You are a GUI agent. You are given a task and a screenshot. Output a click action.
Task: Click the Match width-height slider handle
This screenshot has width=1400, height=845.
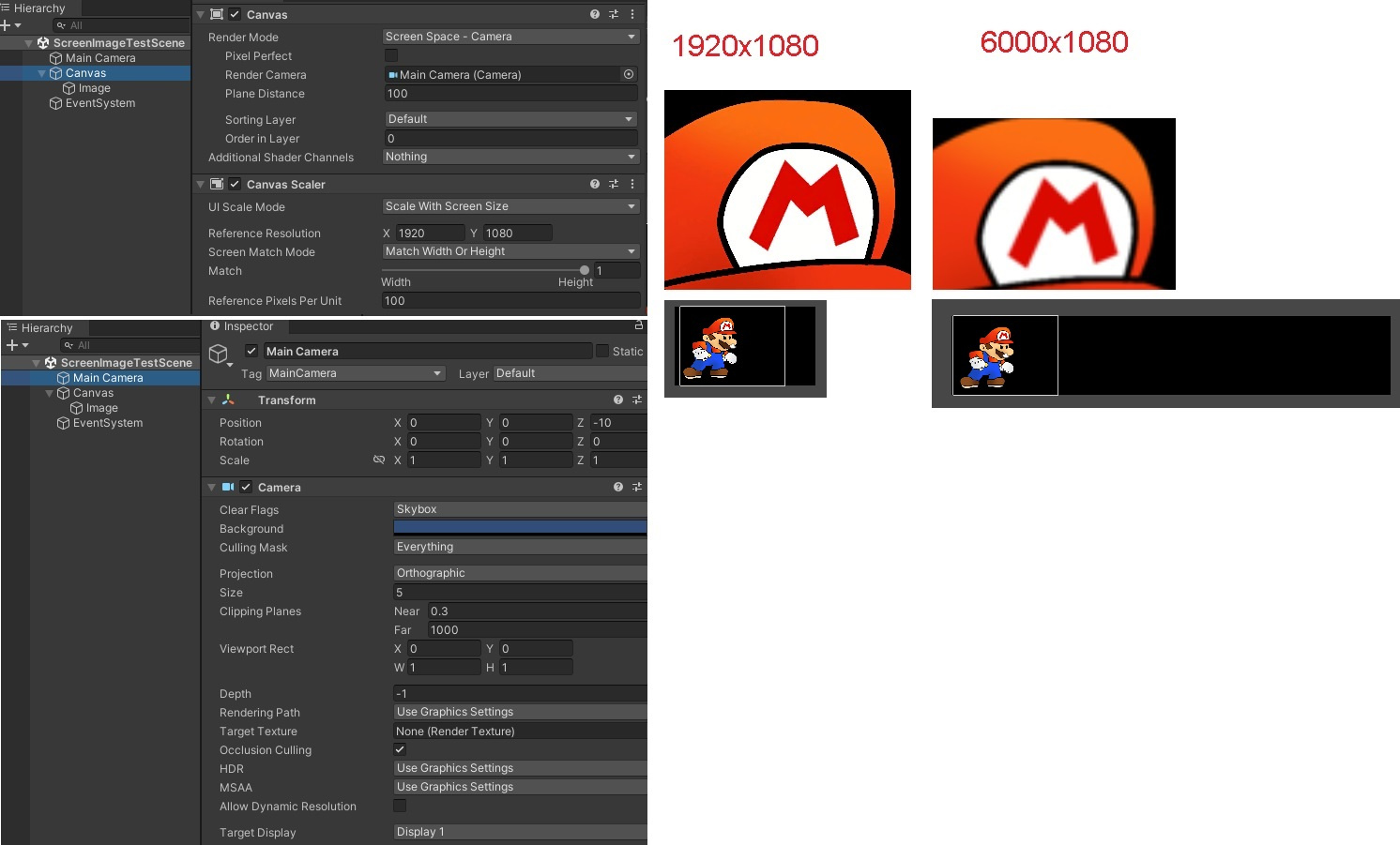coord(585,270)
